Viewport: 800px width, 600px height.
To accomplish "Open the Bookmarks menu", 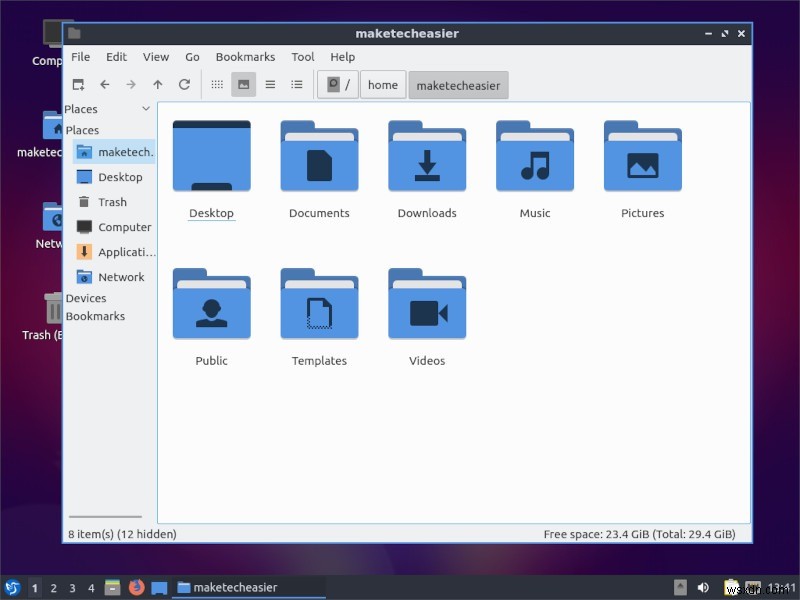I will (245, 57).
